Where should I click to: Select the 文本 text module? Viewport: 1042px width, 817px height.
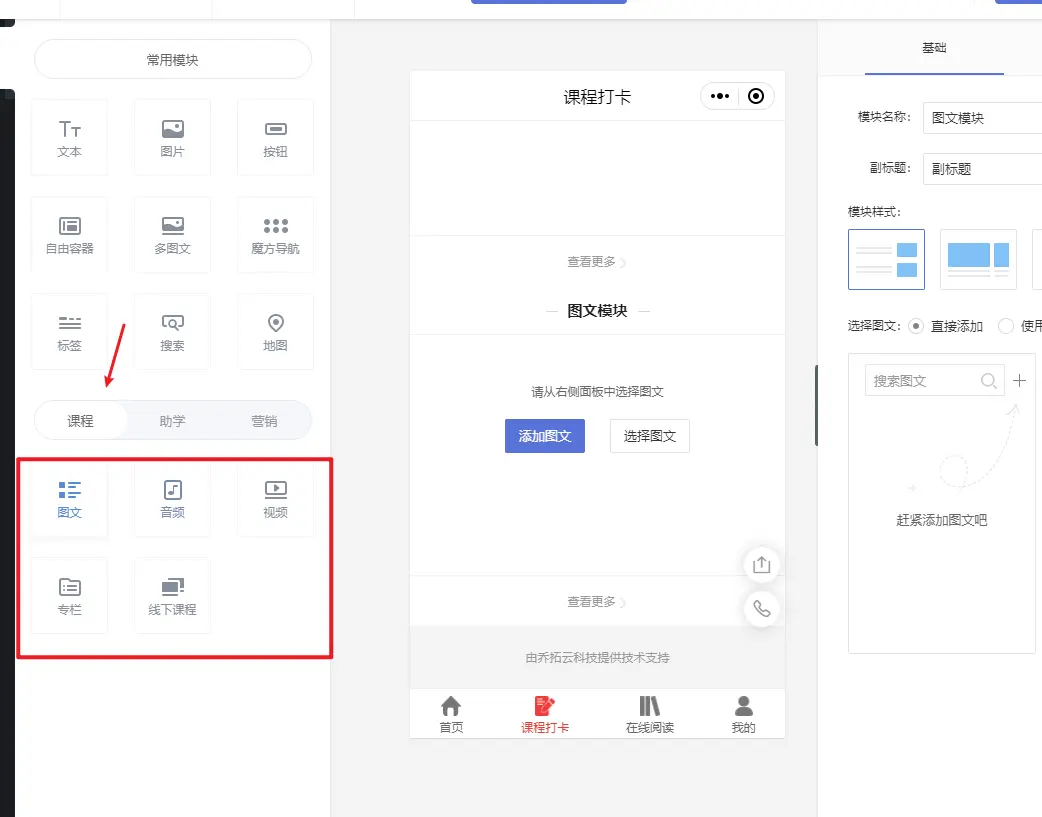[x=70, y=138]
